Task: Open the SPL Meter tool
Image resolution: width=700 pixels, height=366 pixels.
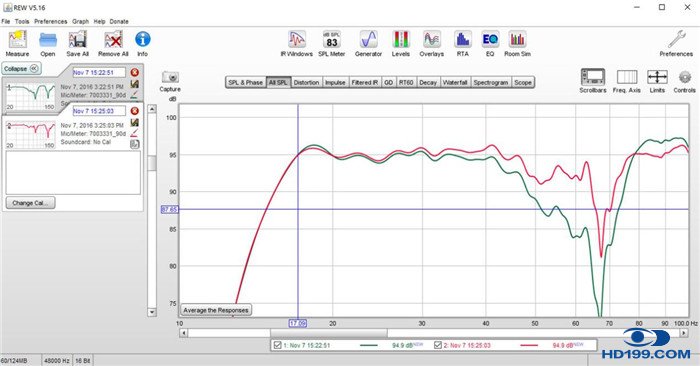Action: pyautogui.click(x=332, y=43)
